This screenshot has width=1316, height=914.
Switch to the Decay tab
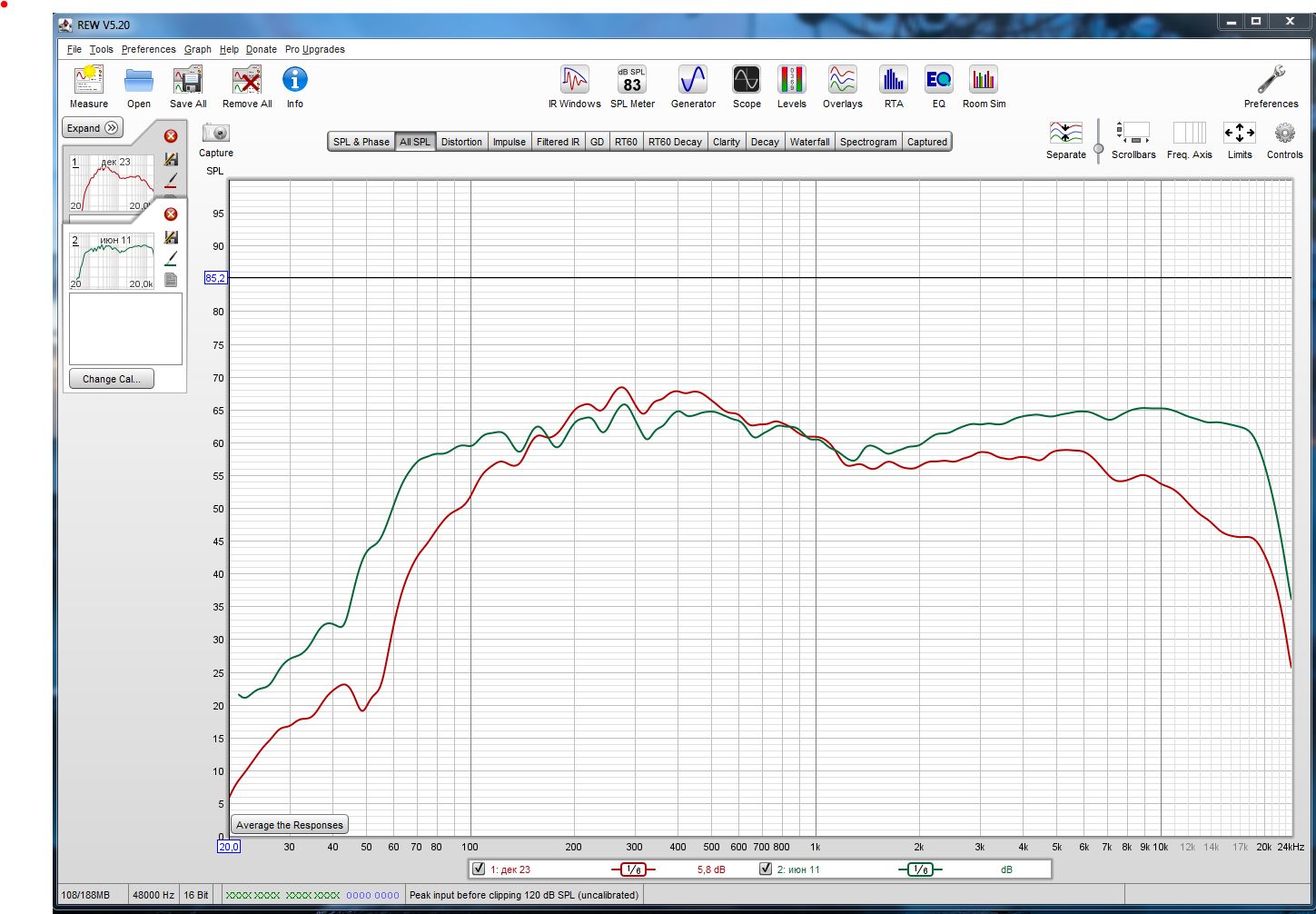pyautogui.click(x=765, y=142)
